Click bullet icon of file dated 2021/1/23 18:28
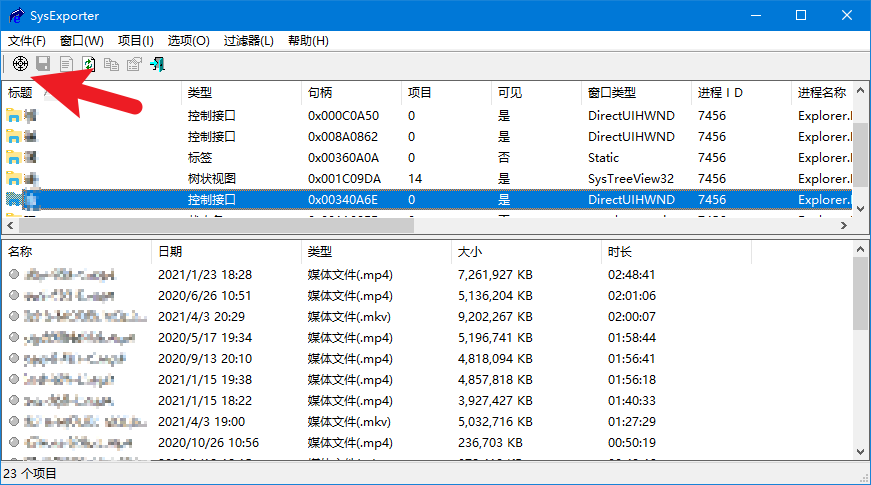 [14, 274]
